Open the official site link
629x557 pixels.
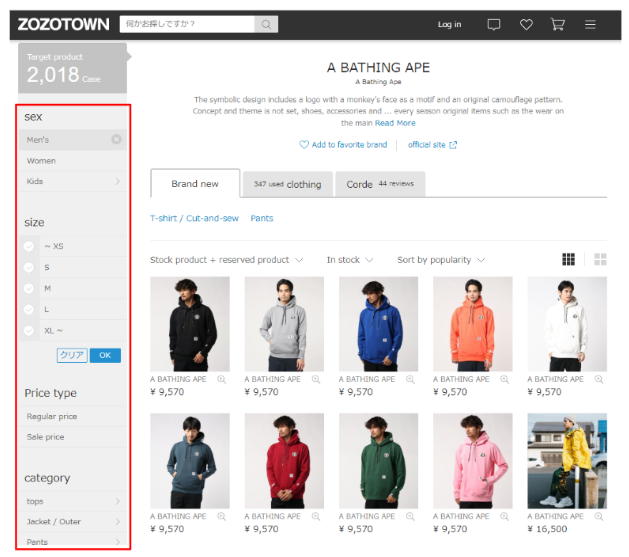426,145
